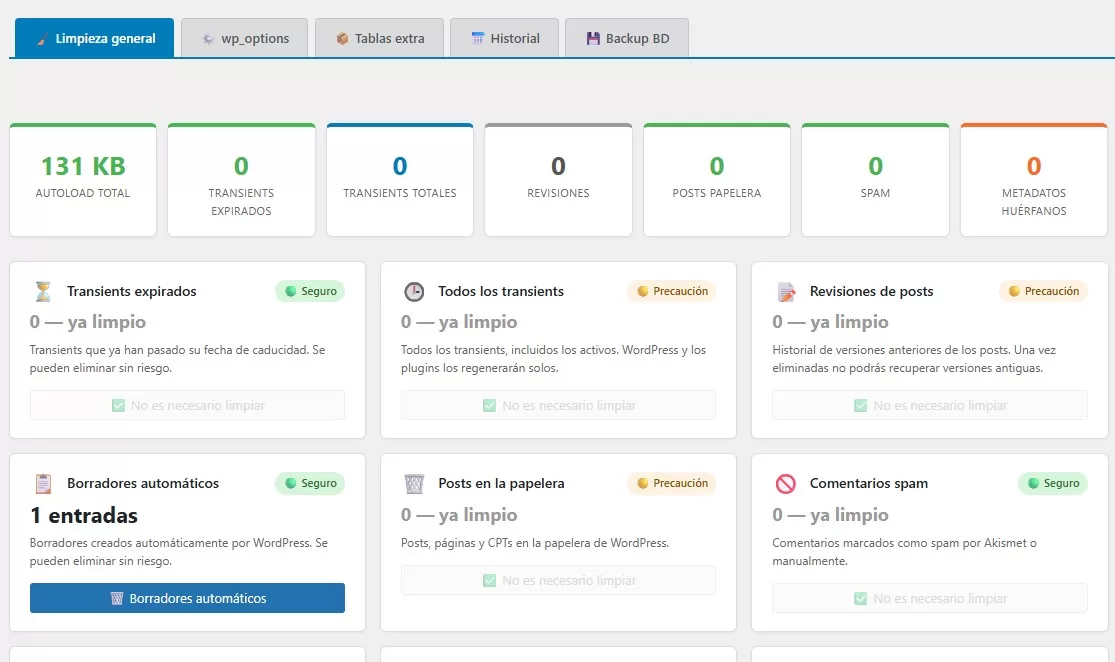Click the orange Metadatos Huérfanos stat card

[1033, 180]
